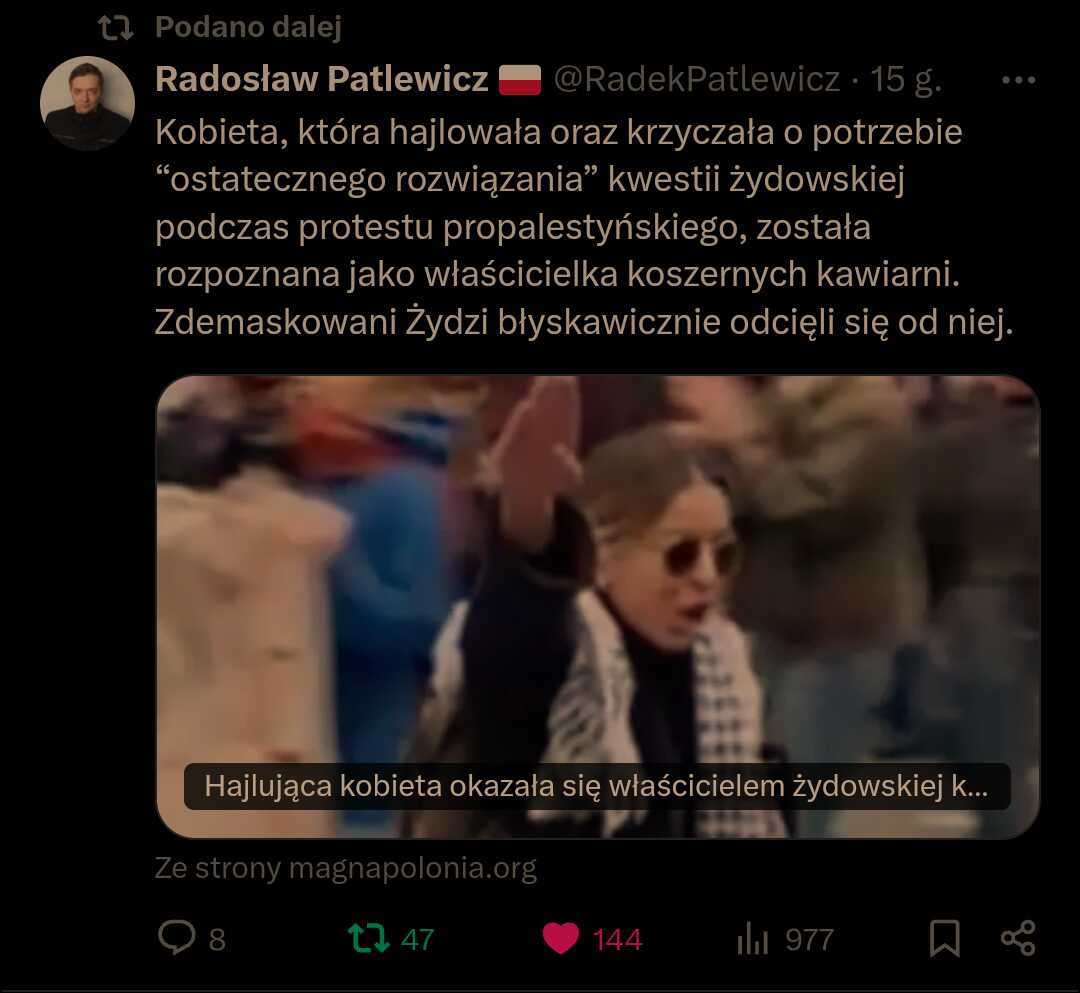This screenshot has height=993, width=1080.
Task: Click the repost arrows beside Podano dalej
Action: [x=115, y=28]
